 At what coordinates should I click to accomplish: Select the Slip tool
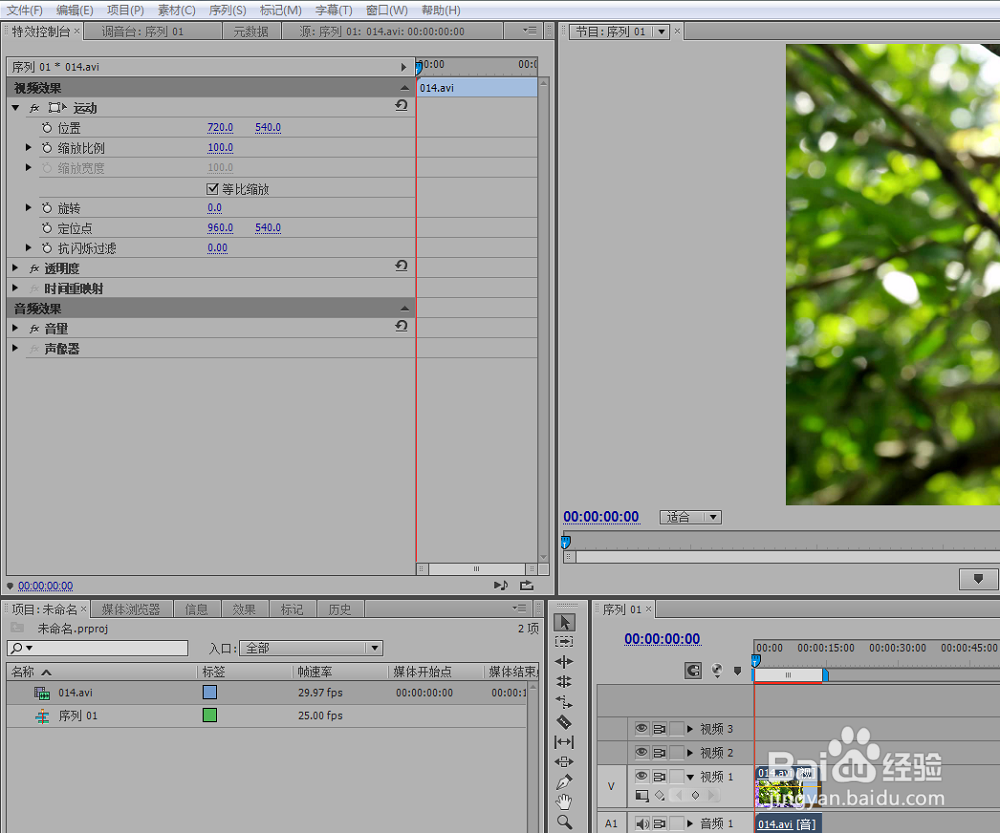point(564,742)
